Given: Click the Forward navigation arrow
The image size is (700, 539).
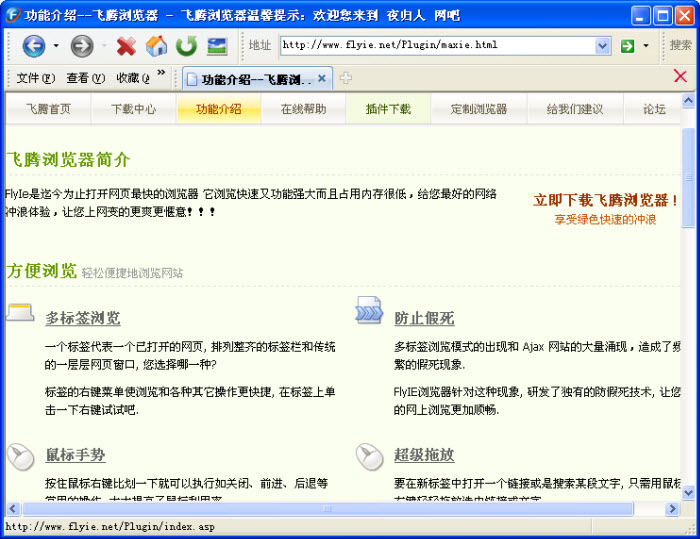Looking at the screenshot, I should [82, 46].
